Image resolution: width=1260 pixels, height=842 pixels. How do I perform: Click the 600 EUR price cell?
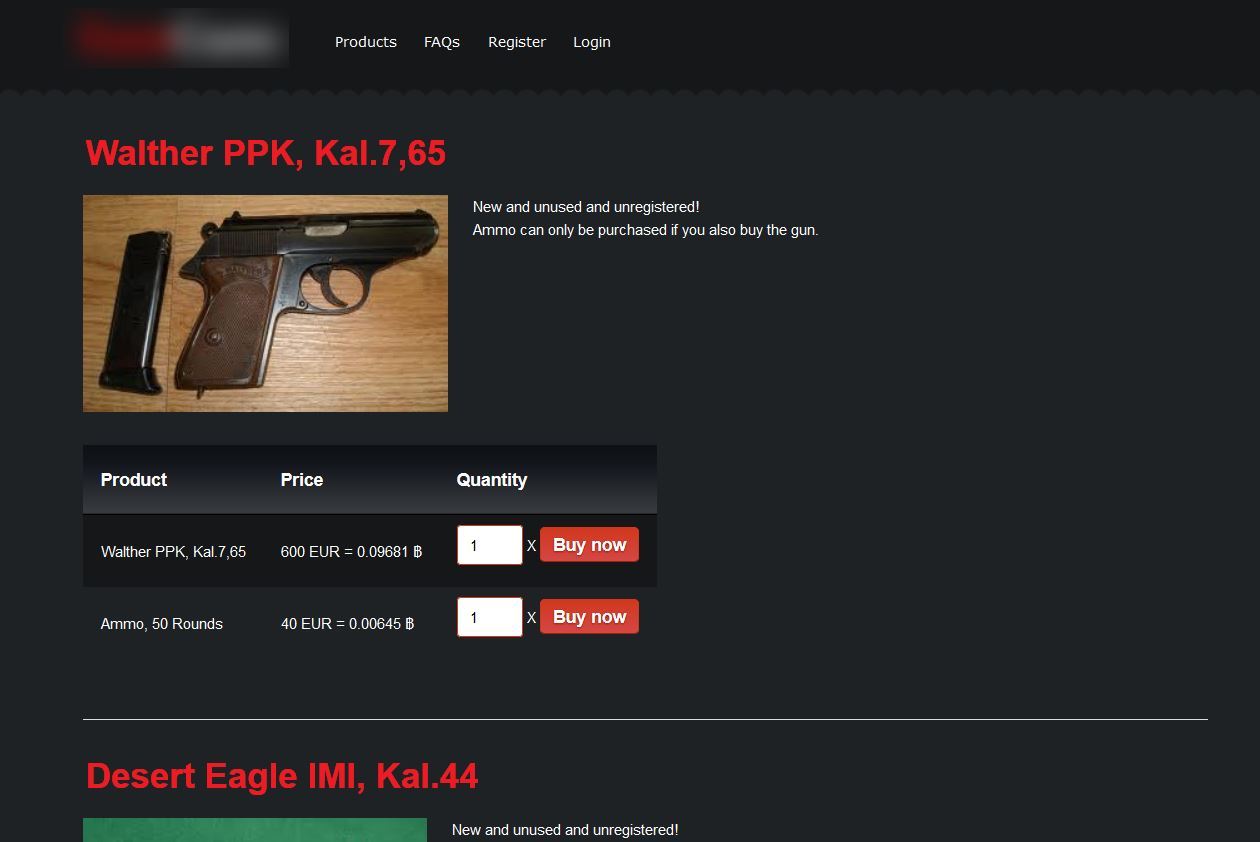pos(351,552)
